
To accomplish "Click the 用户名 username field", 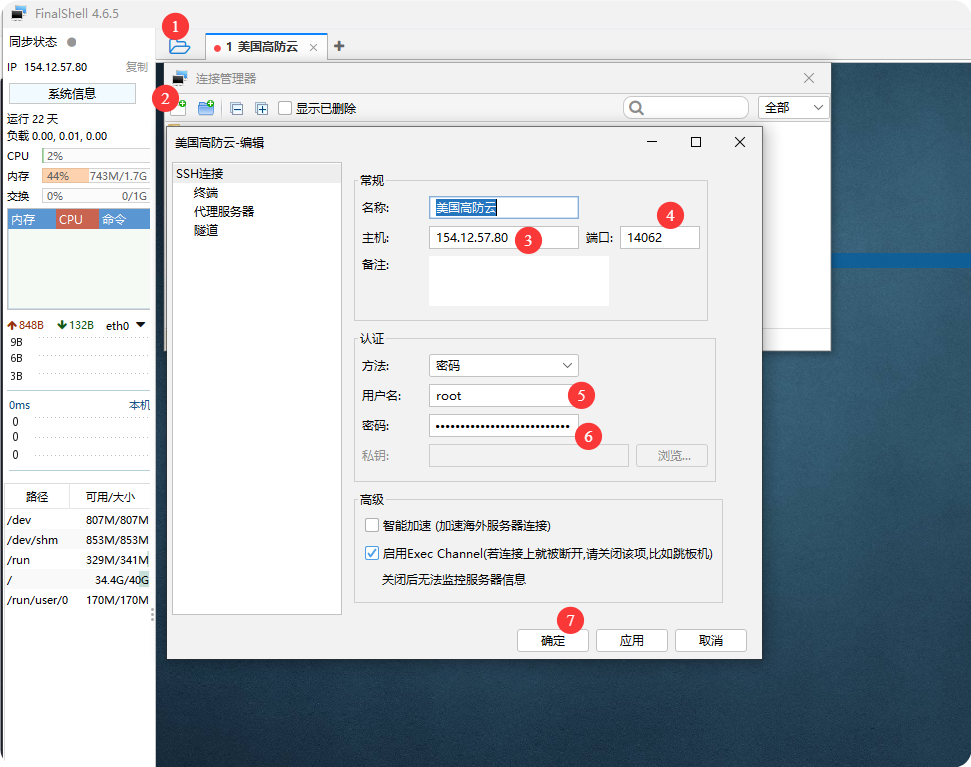I will tap(503, 396).
